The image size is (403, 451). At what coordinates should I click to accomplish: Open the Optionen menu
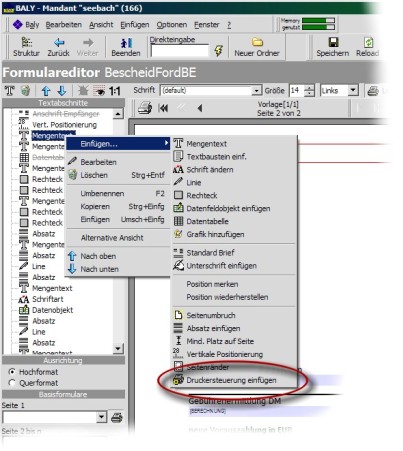(x=172, y=25)
